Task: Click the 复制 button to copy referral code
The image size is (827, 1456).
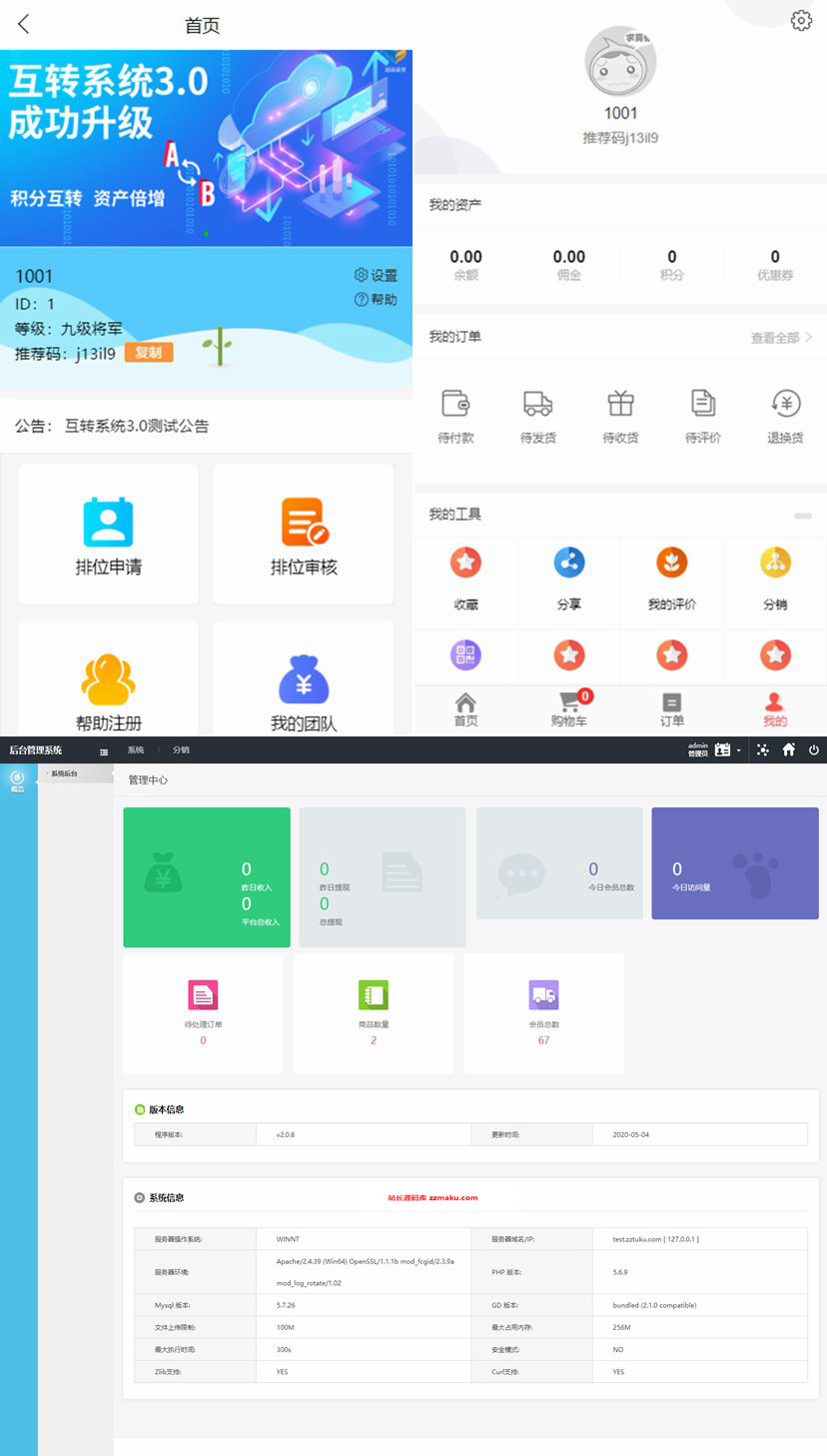Action: coord(147,353)
